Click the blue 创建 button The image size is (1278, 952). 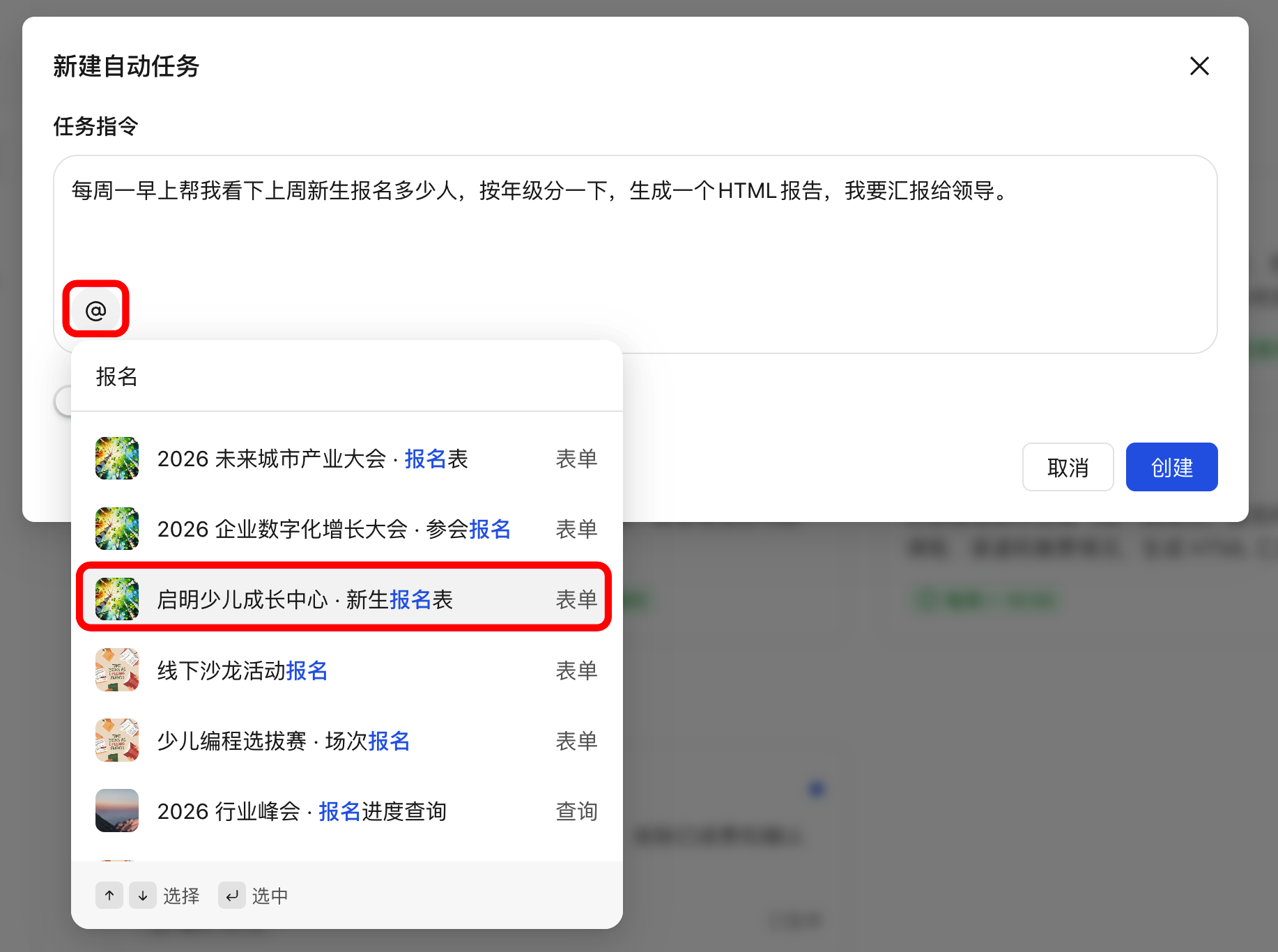pyautogui.click(x=1171, y=467)
